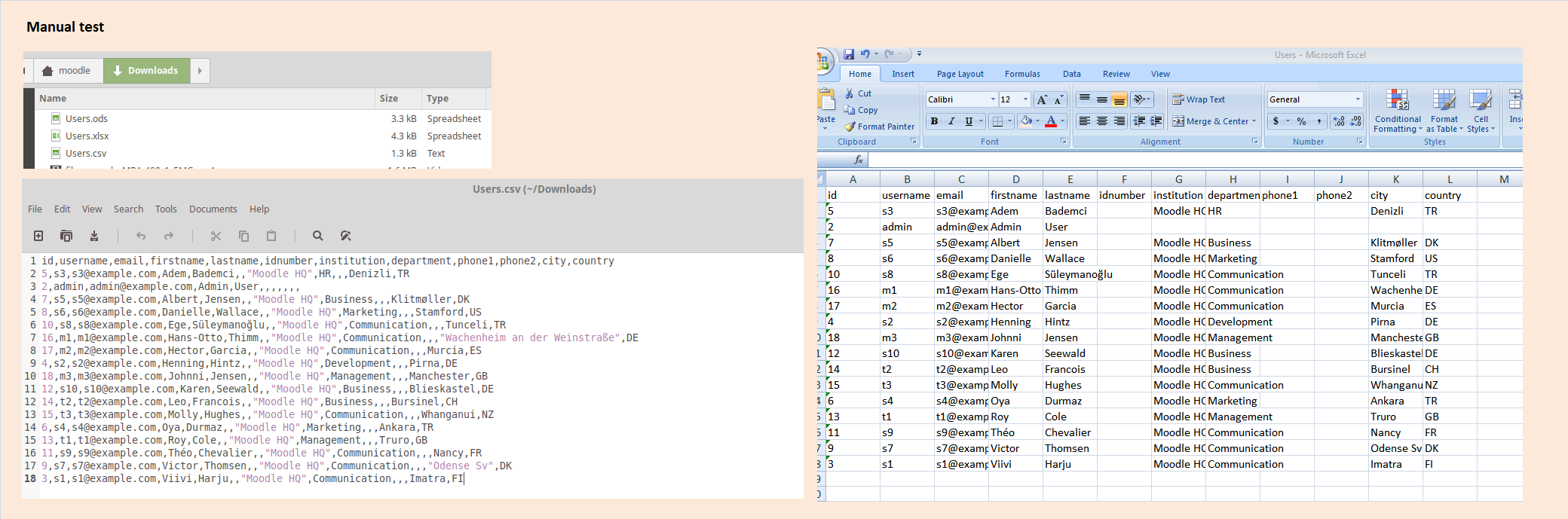This screenshot has height=519, width=1568.
Task: Toggle Bold formatting in Excel
Action: [934, 121]
